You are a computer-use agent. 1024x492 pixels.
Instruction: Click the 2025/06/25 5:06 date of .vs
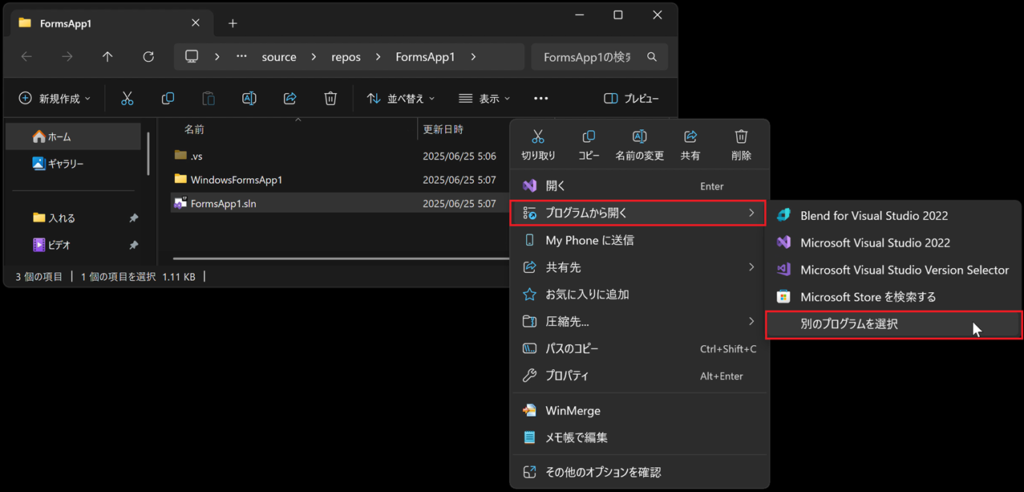[459, 156]
